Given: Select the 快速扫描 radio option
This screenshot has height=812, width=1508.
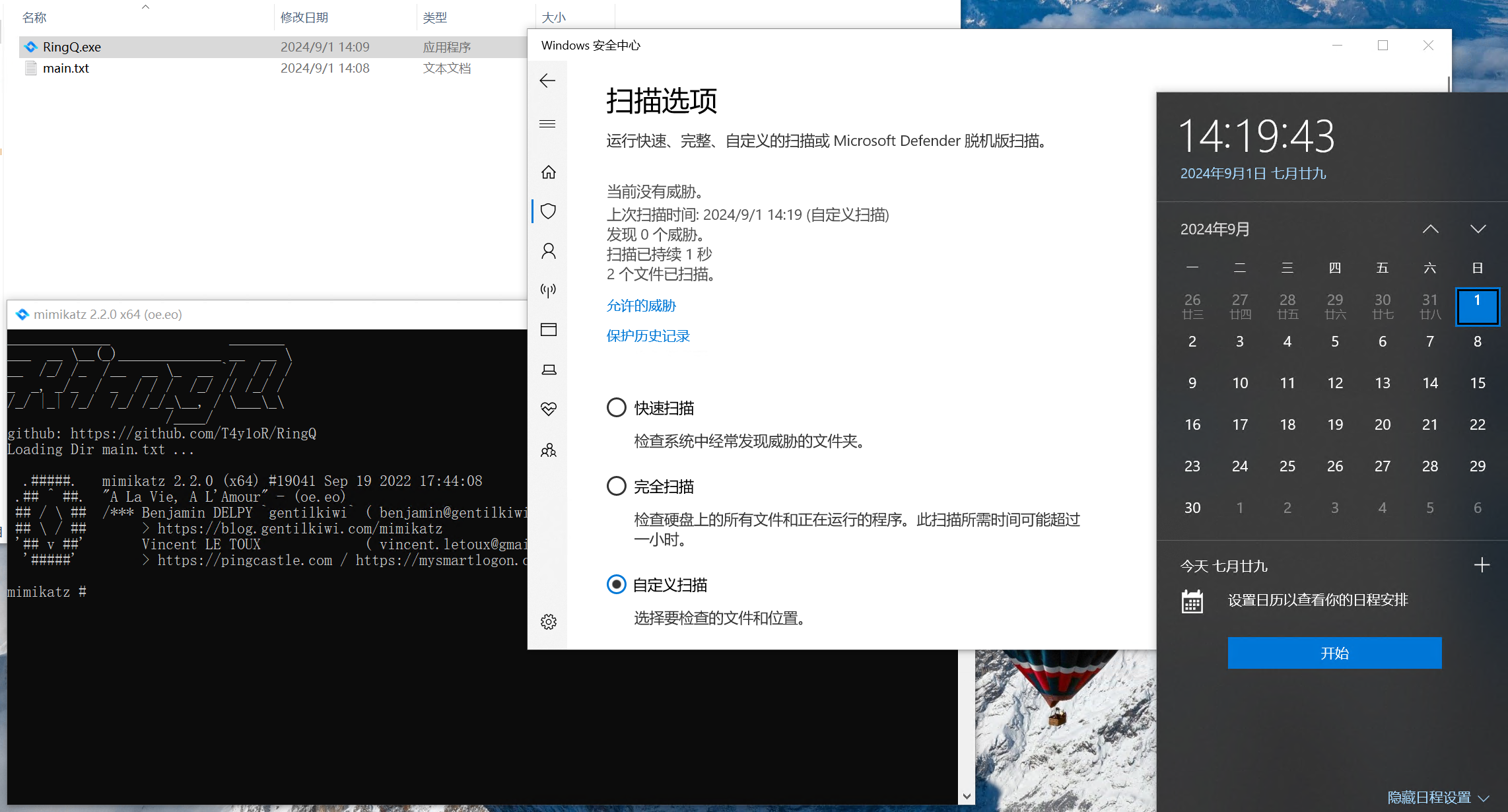Looking at the screenshot, I should click(x=616, y=407).
